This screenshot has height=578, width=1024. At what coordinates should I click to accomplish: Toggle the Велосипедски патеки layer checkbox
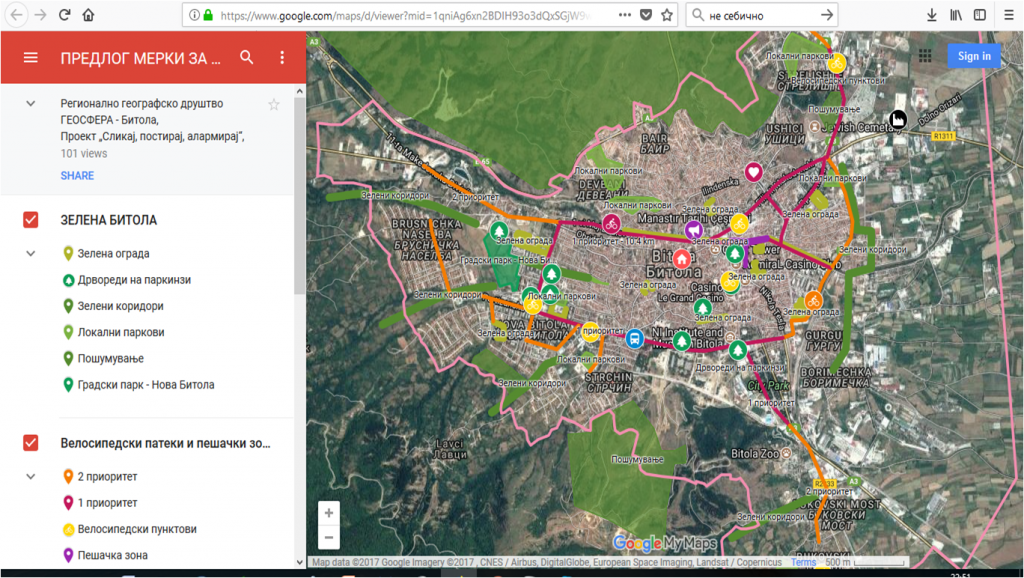31,443
